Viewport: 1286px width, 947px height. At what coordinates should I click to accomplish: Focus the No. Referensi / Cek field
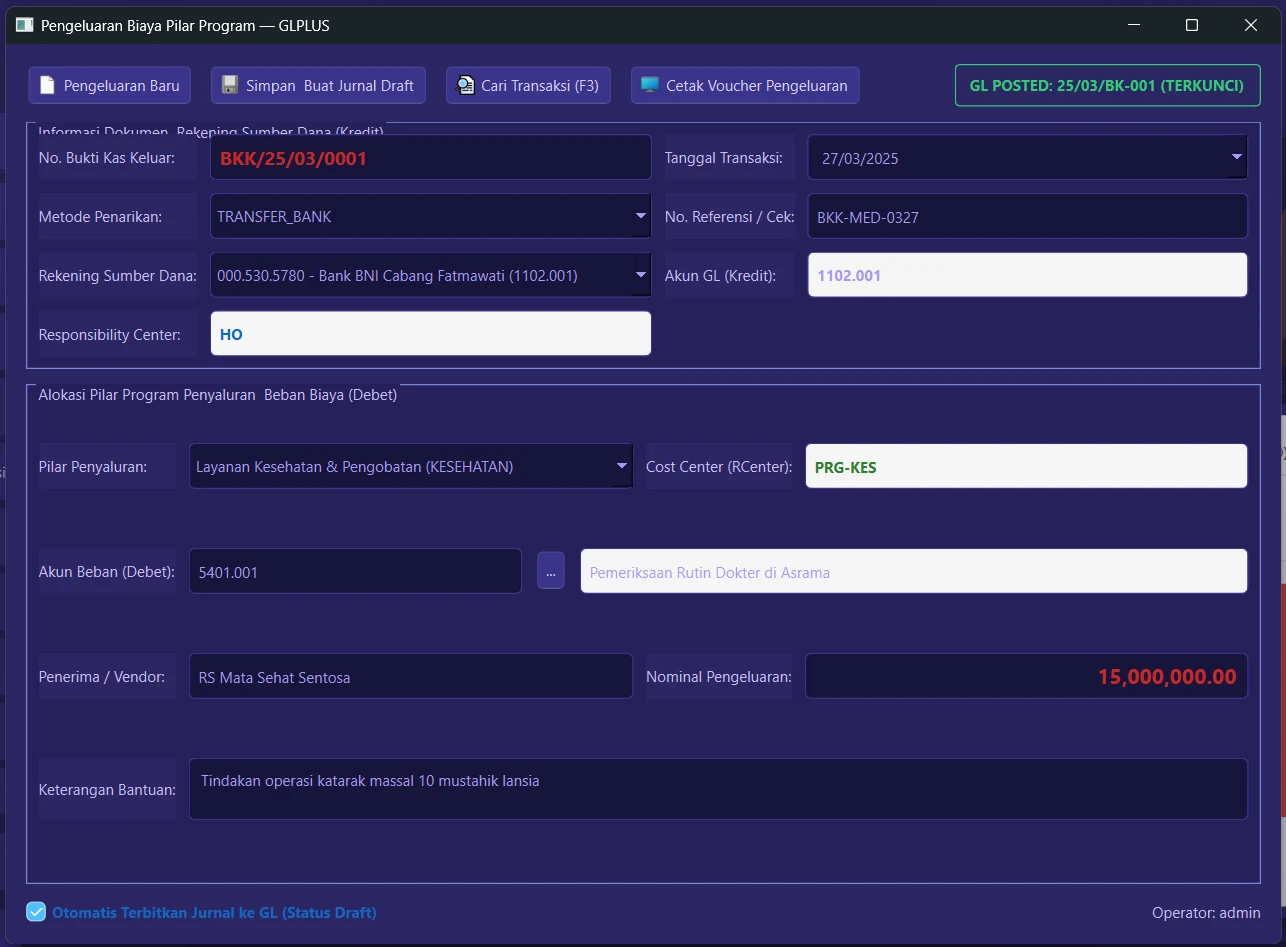pyautogui.click(x=1028, y=216)
